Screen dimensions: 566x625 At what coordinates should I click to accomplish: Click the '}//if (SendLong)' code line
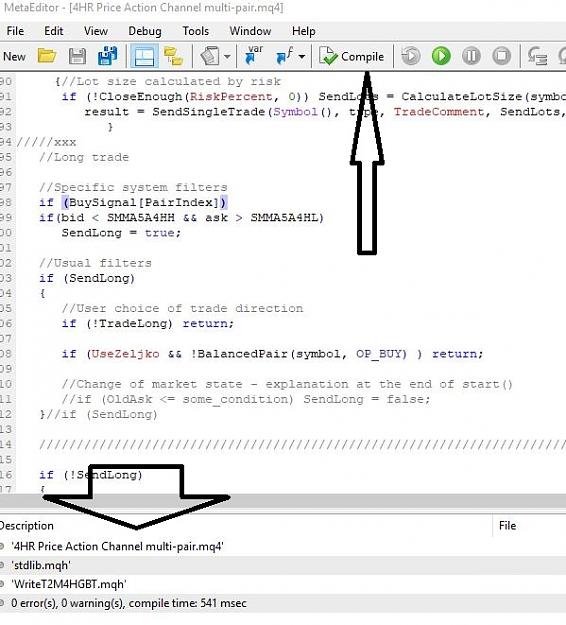click(x=98, y=414)
